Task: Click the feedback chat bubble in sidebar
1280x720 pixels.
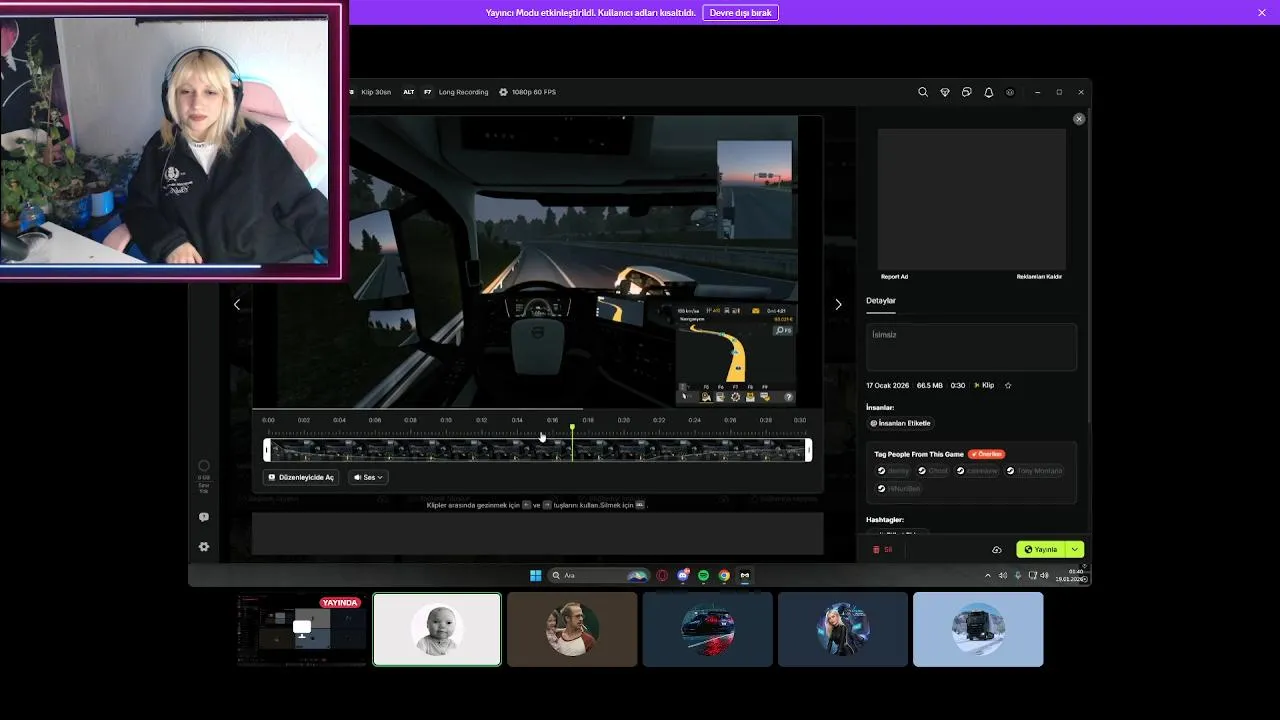Action: pos(204,517)
